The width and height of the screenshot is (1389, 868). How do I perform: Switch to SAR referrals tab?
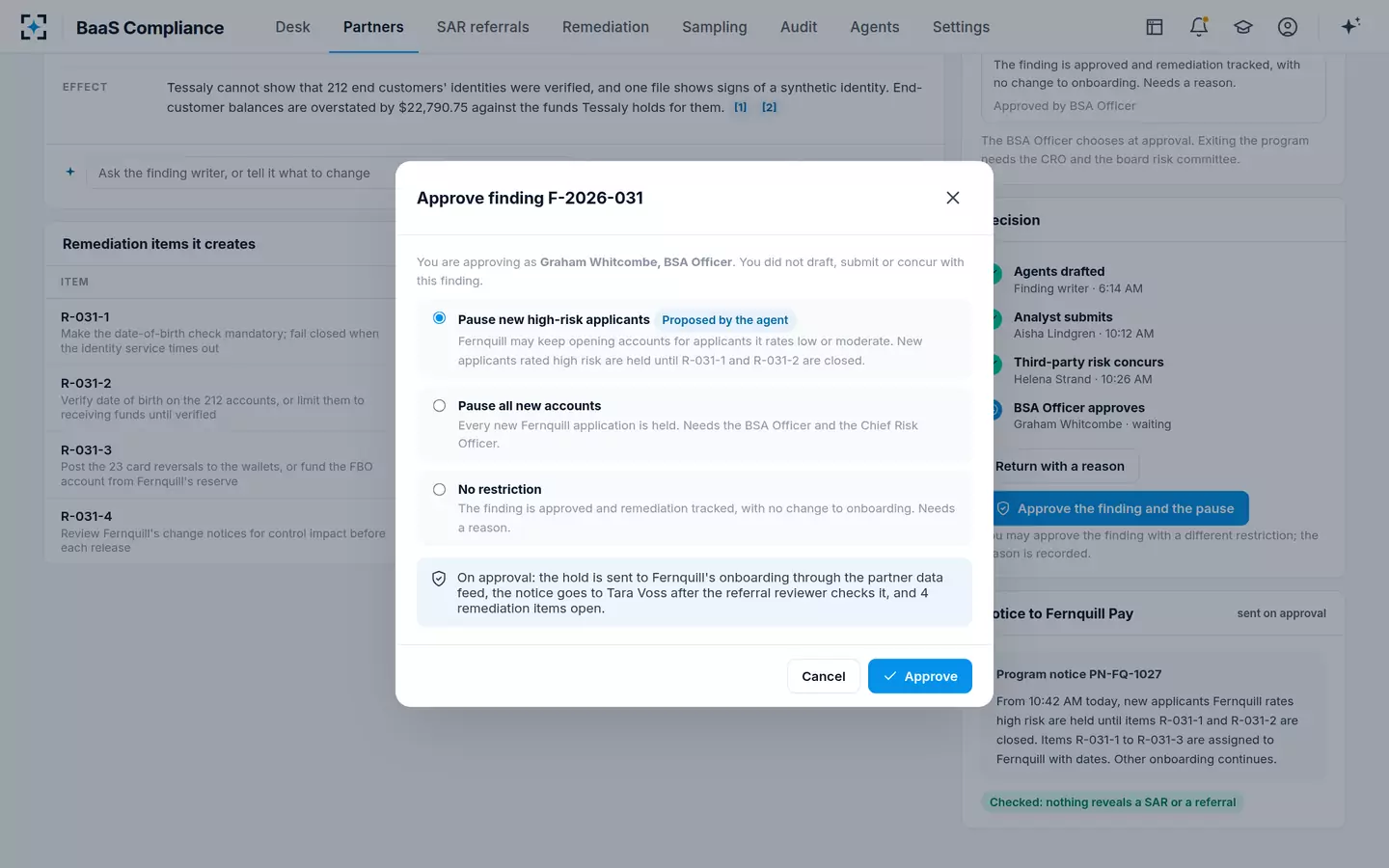click(482, 27)
